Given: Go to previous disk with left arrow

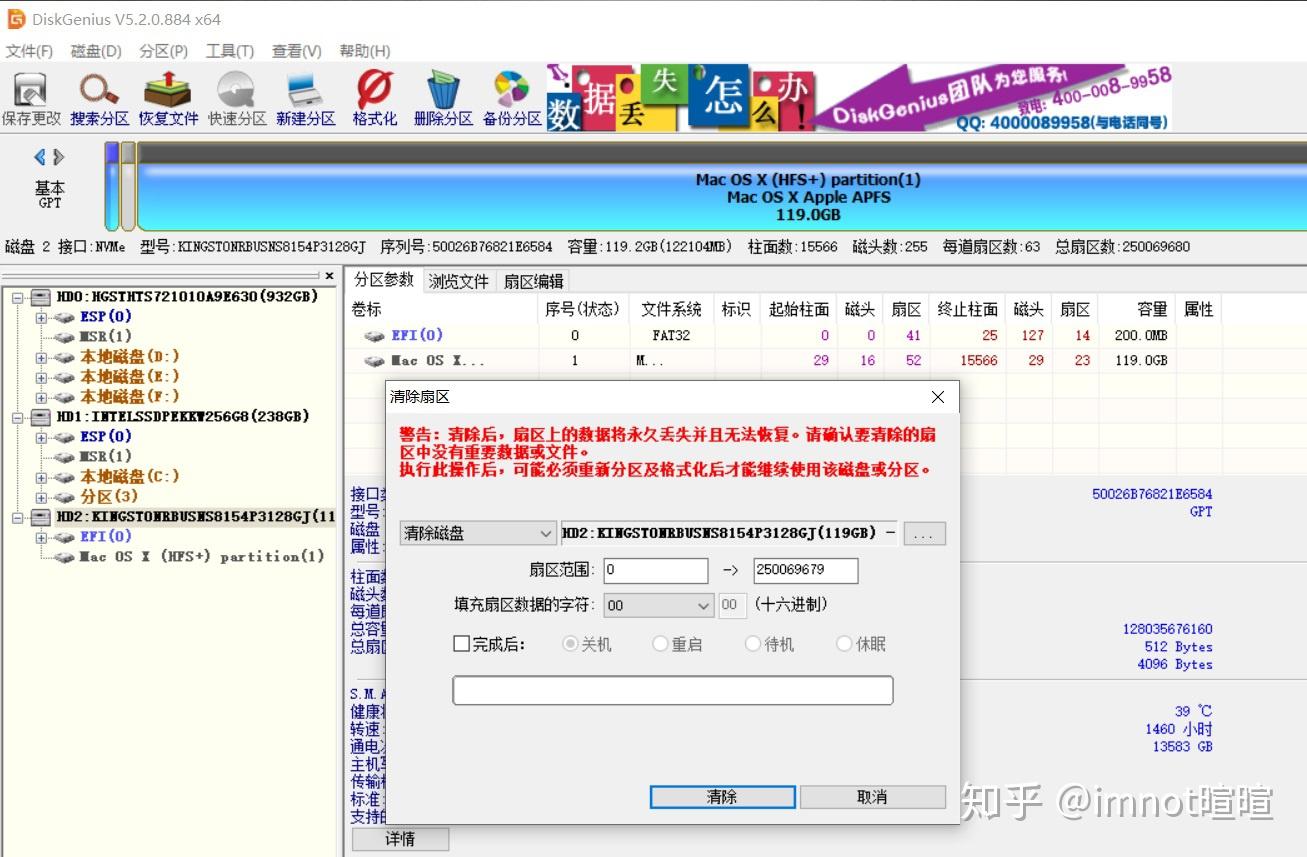Looking at the screenshot, I should pyautogui.click(x=40, y=157).
